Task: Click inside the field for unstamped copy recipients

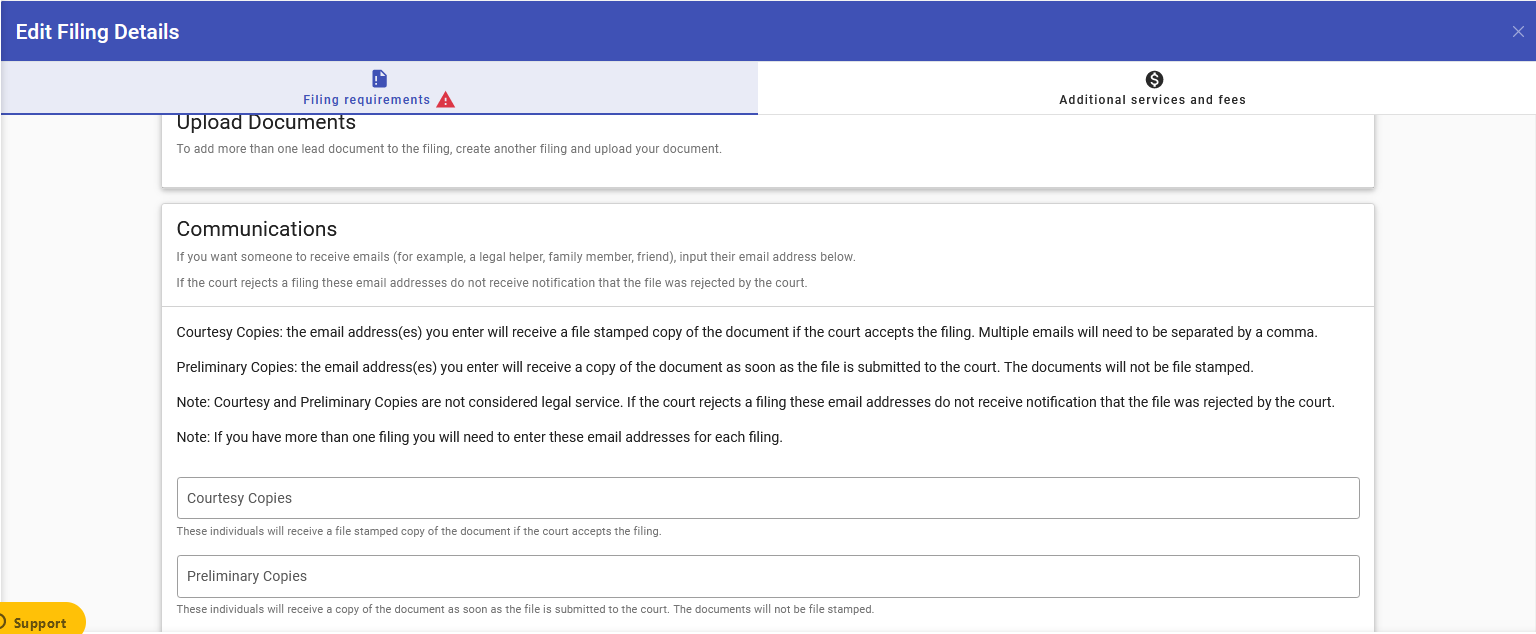Action: [x=768, y=576]
